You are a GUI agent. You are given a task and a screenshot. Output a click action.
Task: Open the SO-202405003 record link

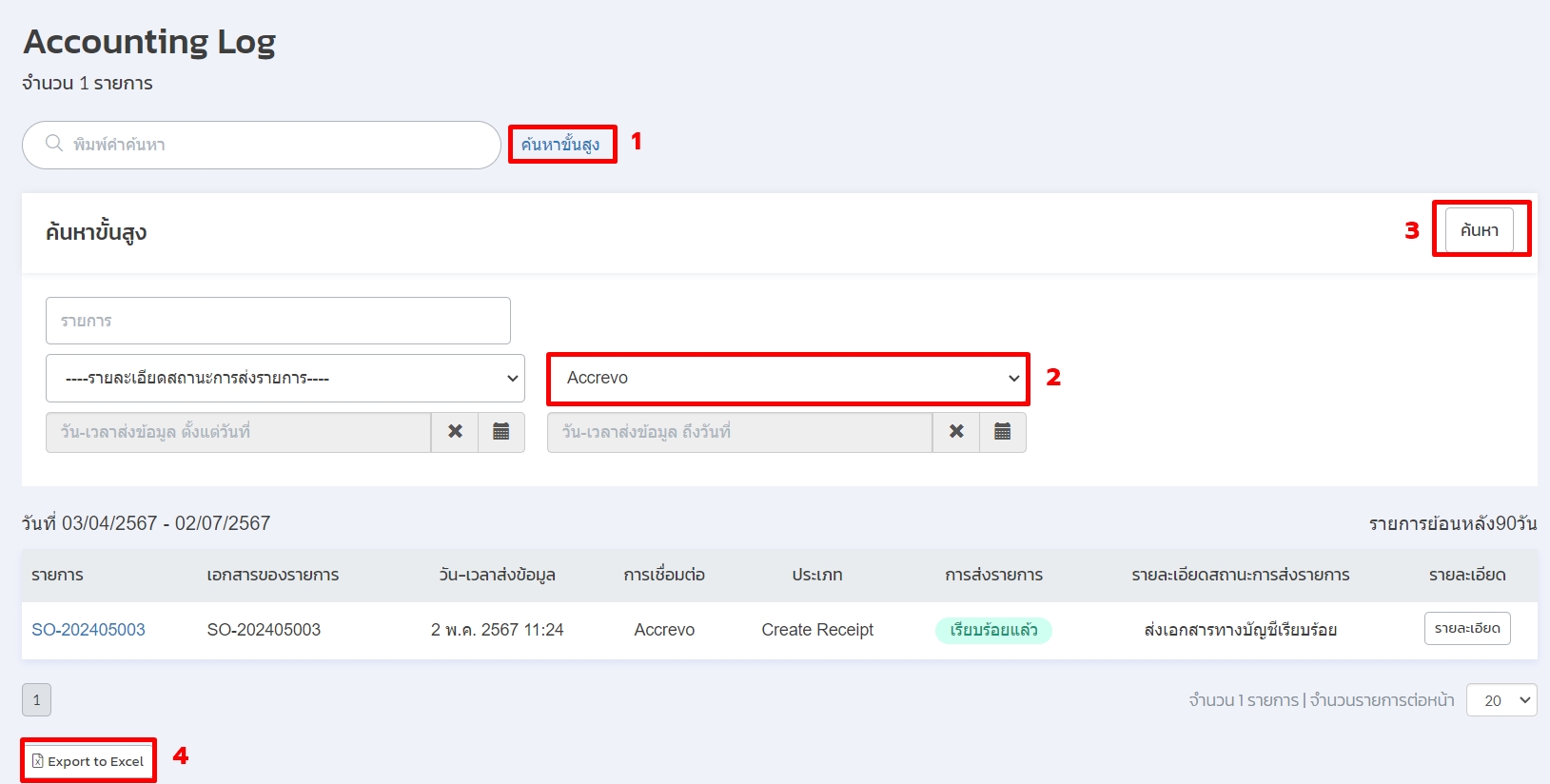[88, 630]
